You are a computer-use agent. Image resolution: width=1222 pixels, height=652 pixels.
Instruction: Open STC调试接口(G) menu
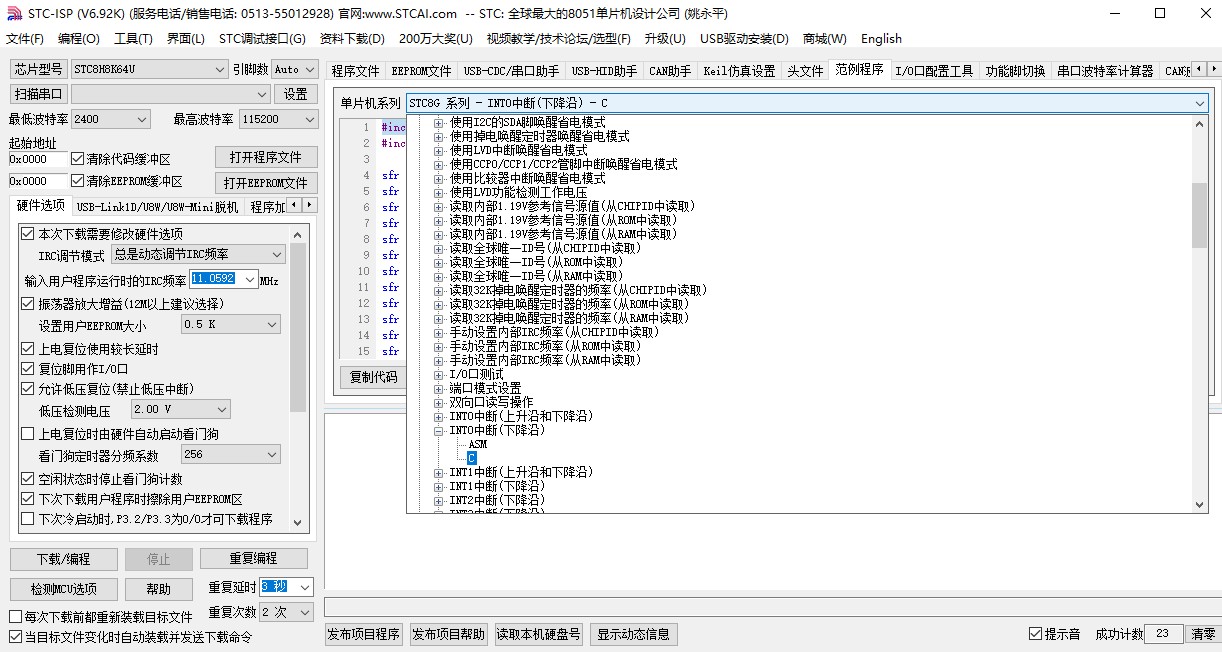point(262,39)
